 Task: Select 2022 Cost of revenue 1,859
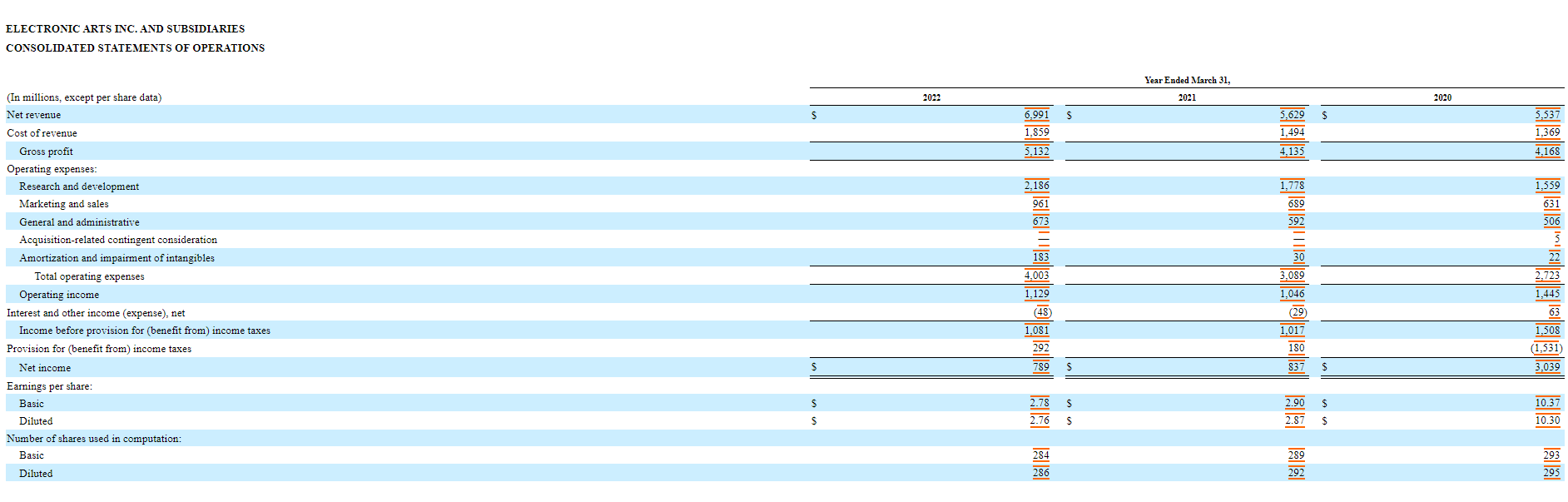click(1036, 132)
